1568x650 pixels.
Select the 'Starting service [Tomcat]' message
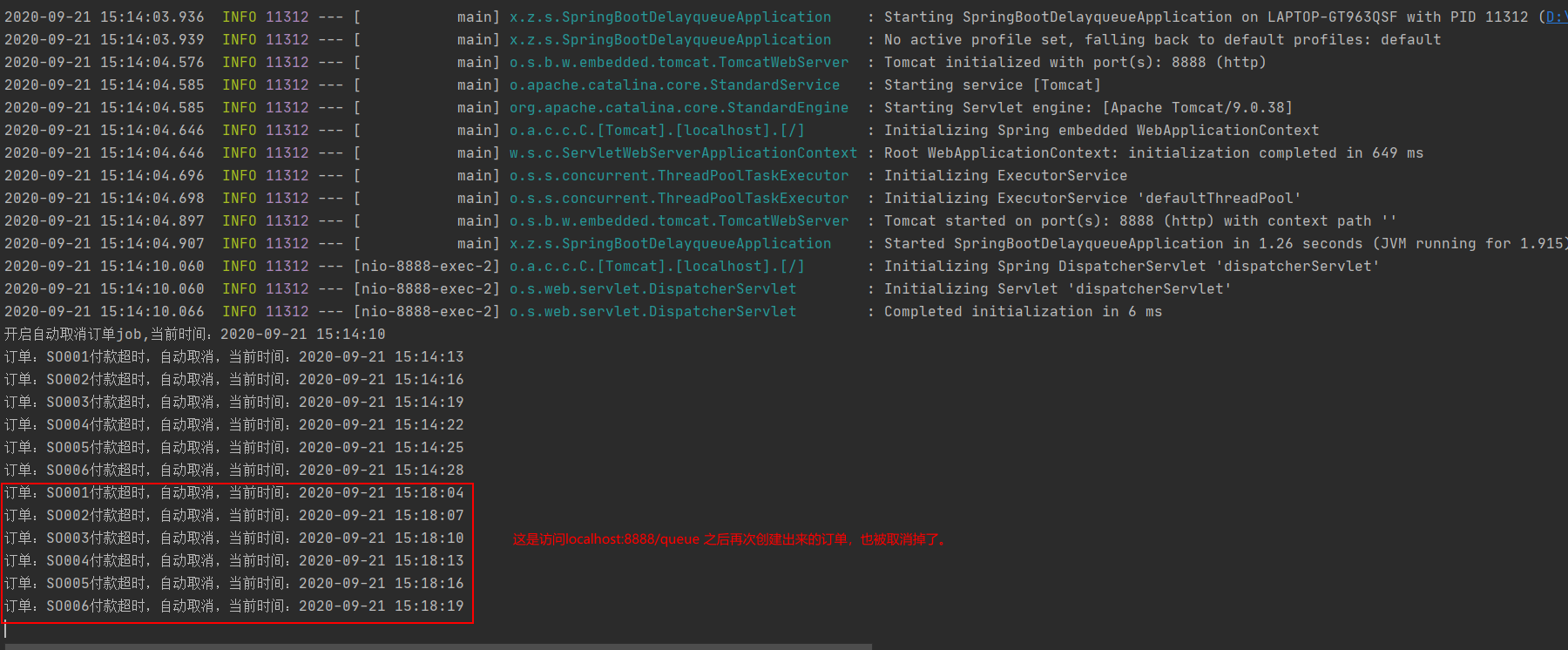[992, 85]
